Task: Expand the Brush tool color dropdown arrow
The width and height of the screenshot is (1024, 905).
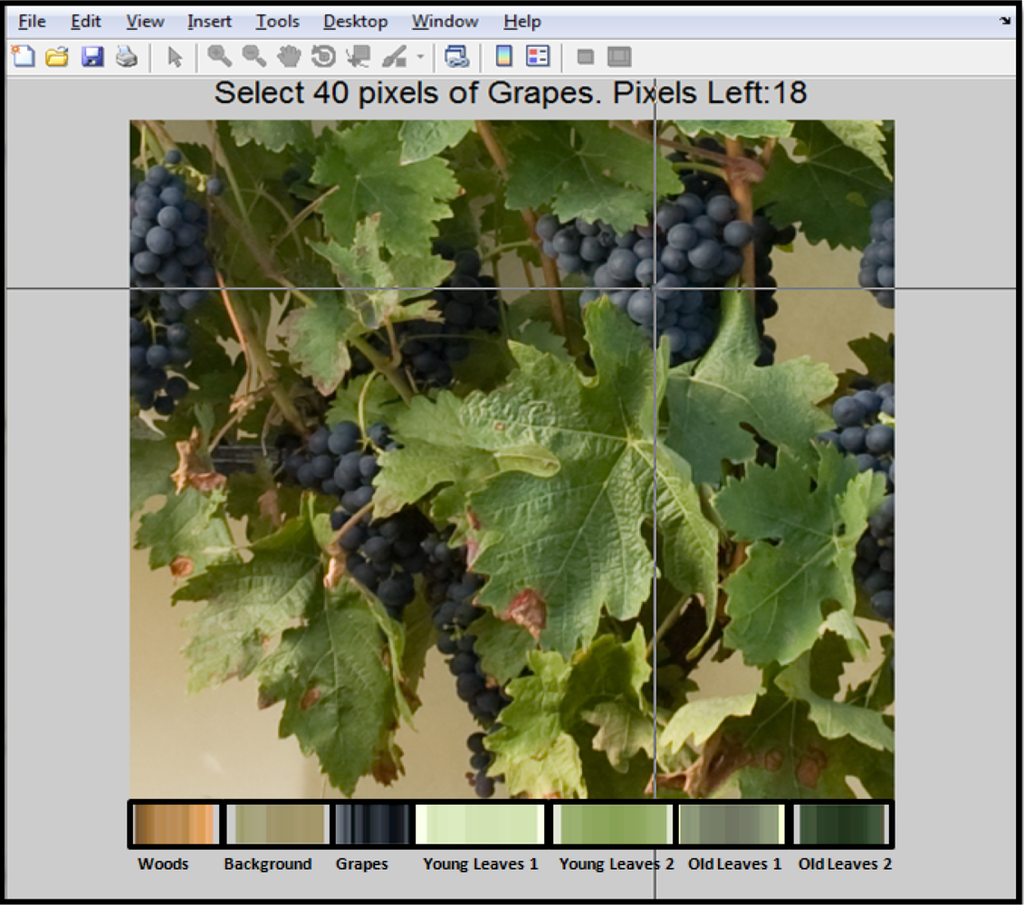Action: click(x=420, y=57)
